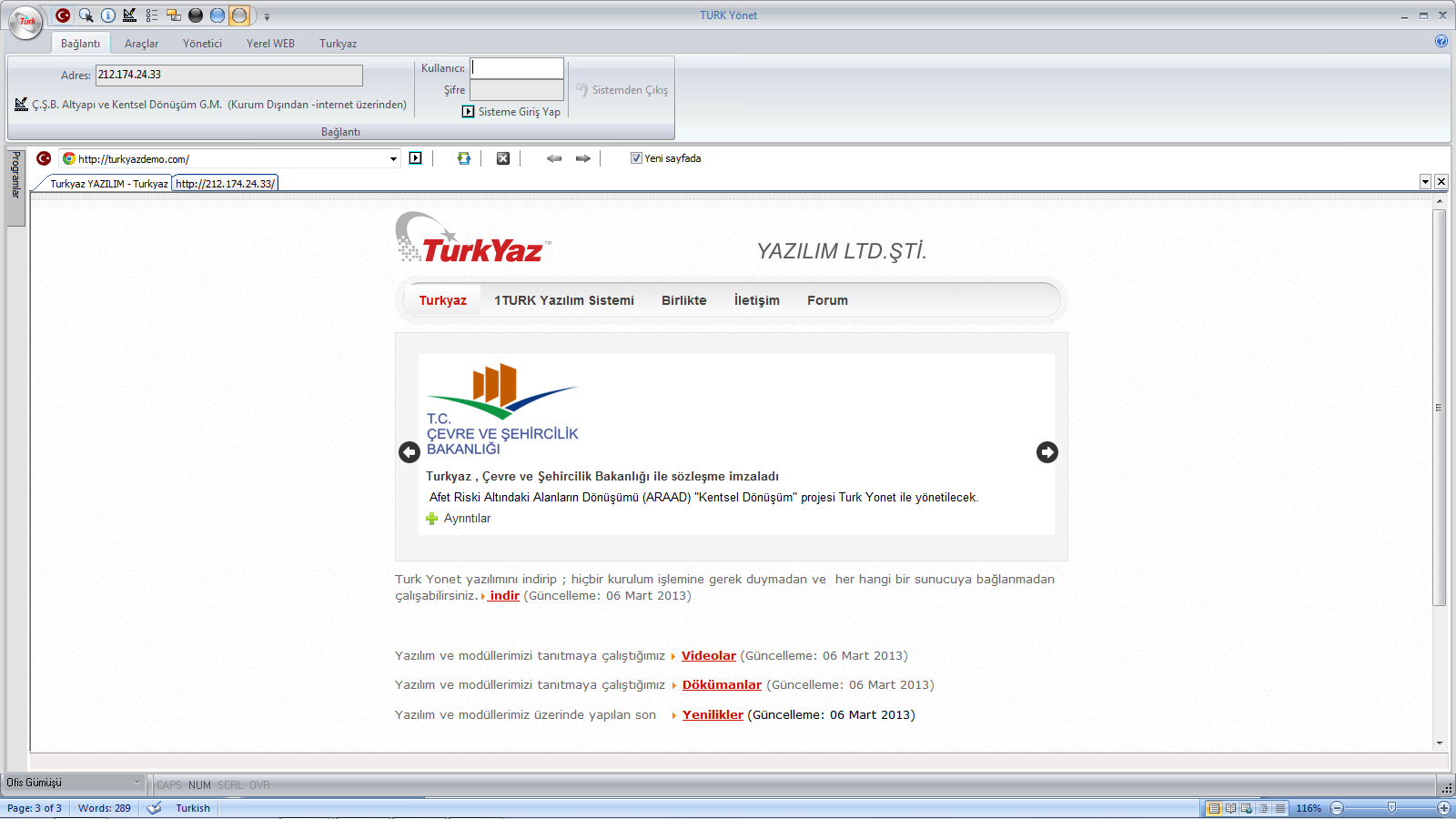1456x819 pixels.
Task: Open the İletişim menu item
Action: pos(756,300)
